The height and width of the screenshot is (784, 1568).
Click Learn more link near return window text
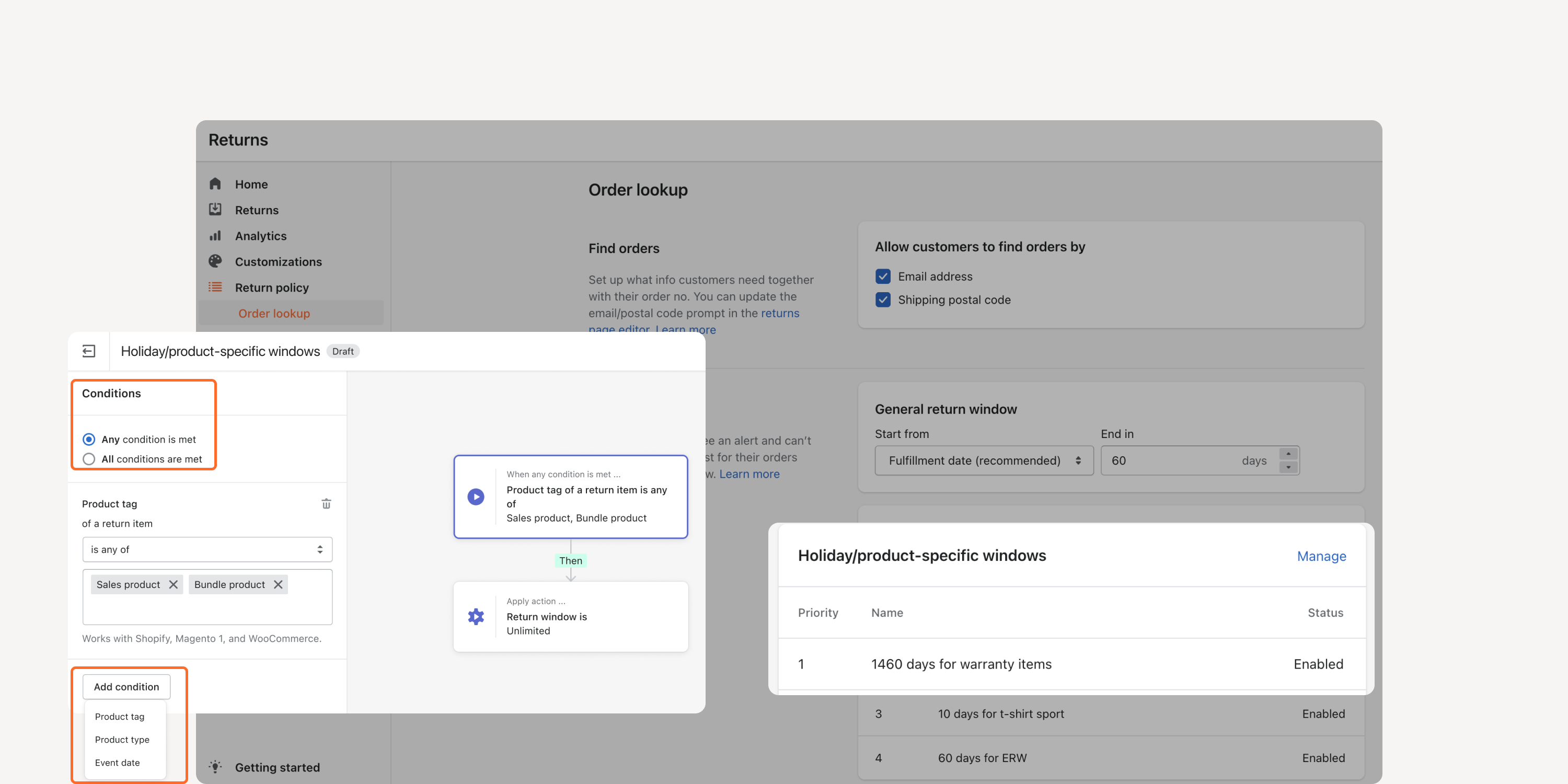pyautogui.click(x=748, y=474)
